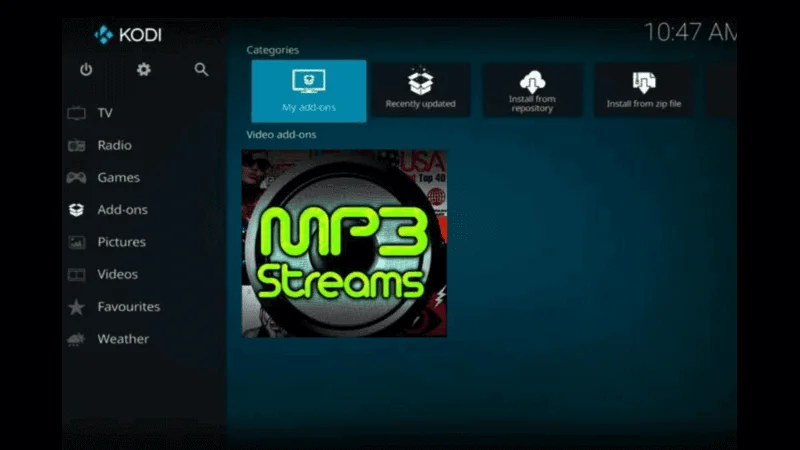
Task: Open the power options menu
Action: [86, 69]
